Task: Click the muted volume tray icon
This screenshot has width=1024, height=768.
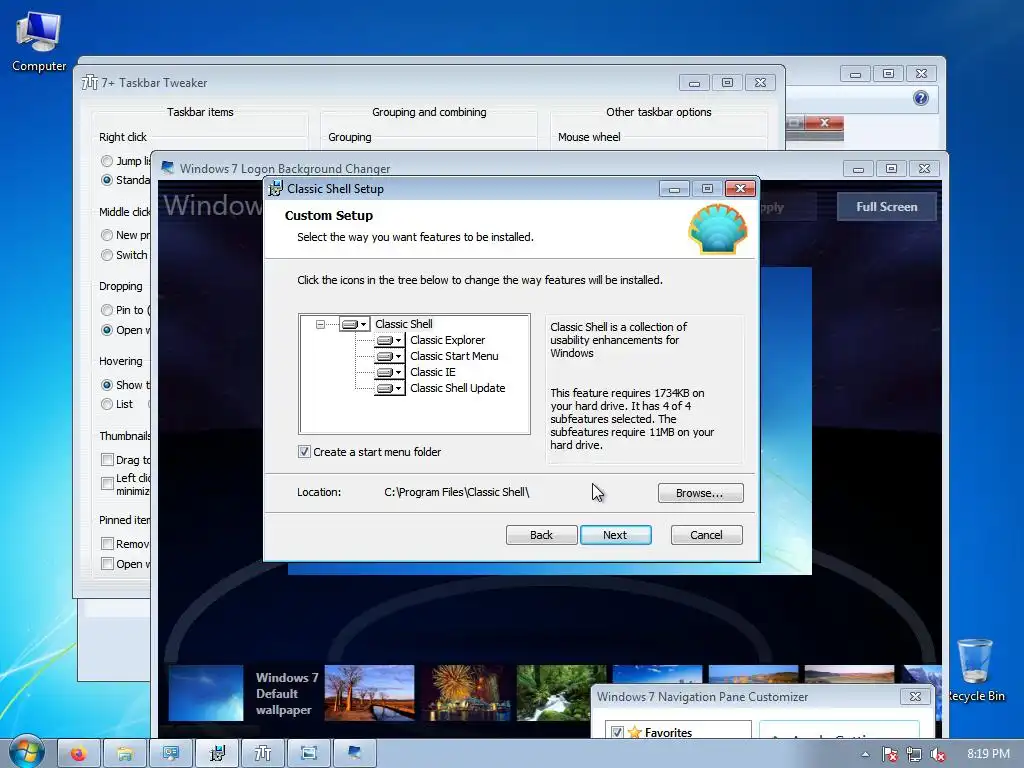Action: coord(938,754)
